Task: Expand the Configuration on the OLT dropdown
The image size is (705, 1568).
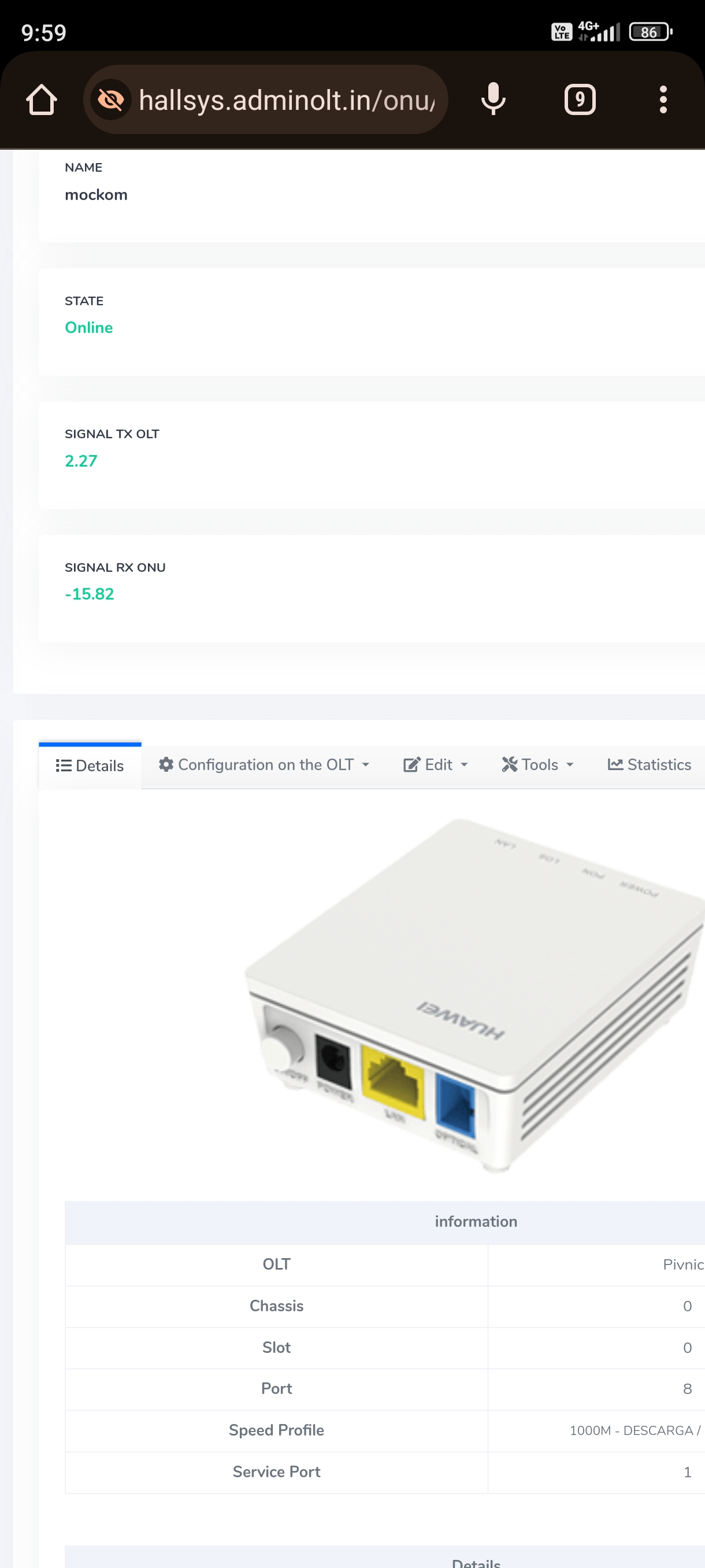Action: tap(366, 765)
